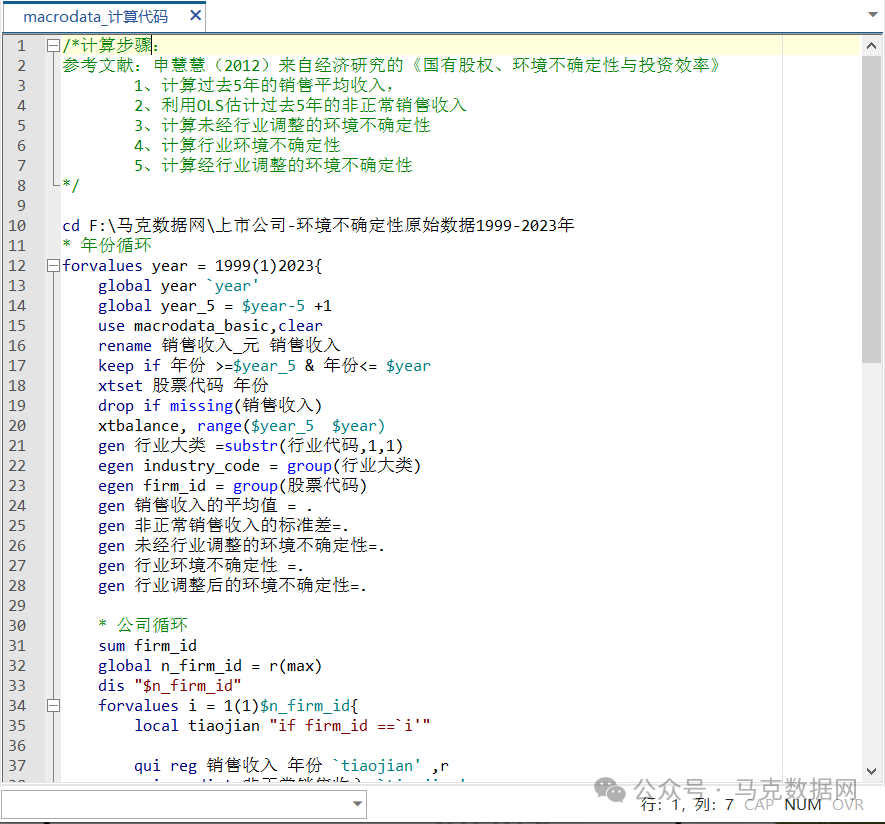Click the CAP indicator in status bar
This screenshot has height=824, width=885.
(758, 804)
